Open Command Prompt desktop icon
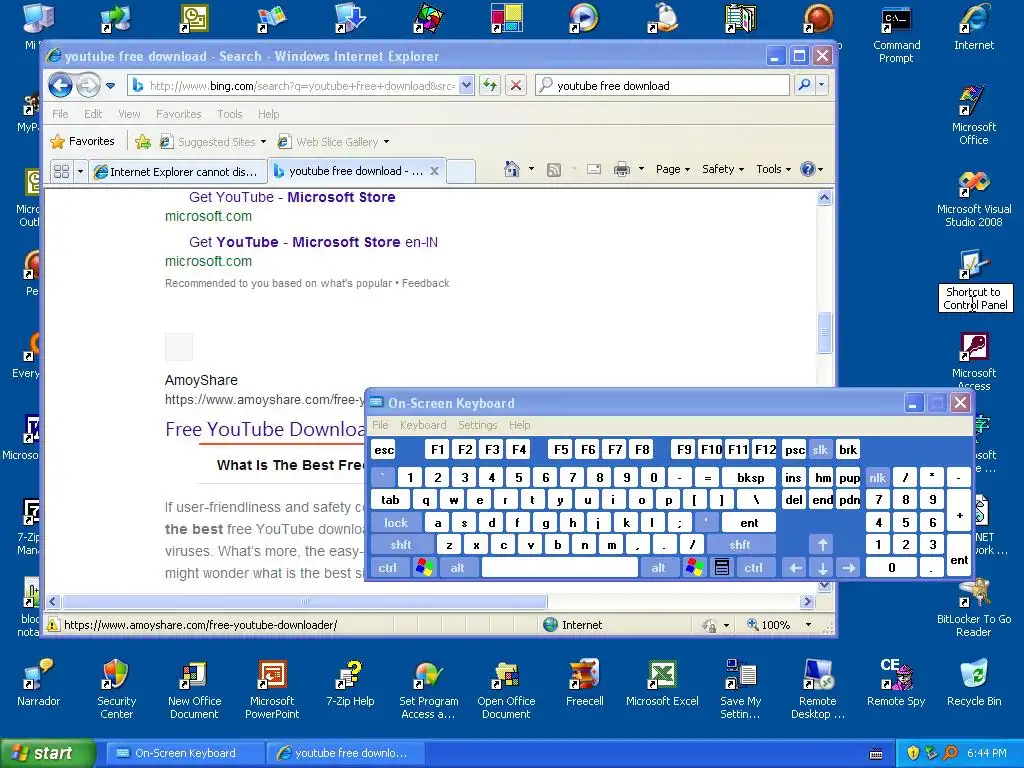Image resolution: width=1024 pixels, height=768 pixels. click(896, 33)
